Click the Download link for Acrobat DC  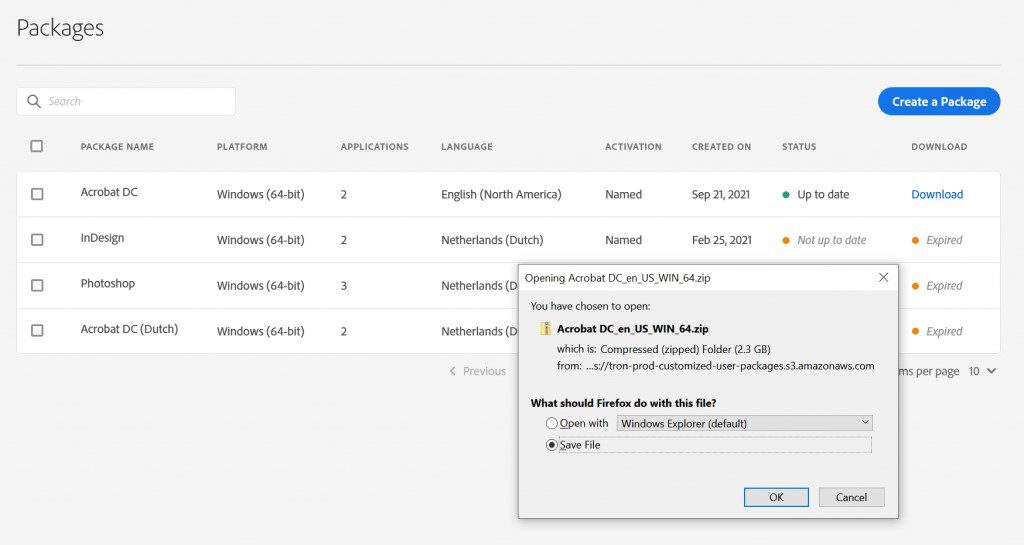pos(937,195)
